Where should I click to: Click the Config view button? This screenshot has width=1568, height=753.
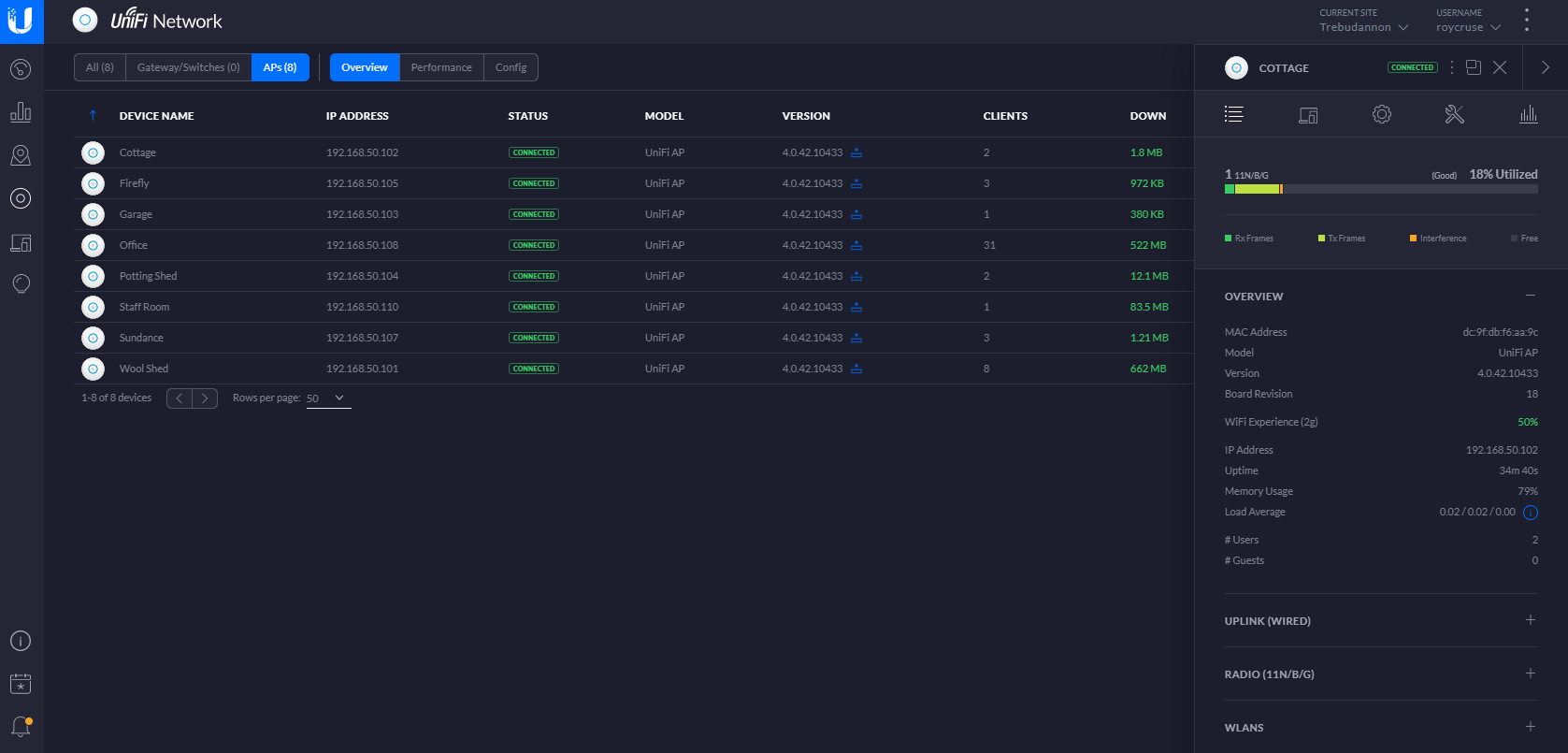point(511,67)
